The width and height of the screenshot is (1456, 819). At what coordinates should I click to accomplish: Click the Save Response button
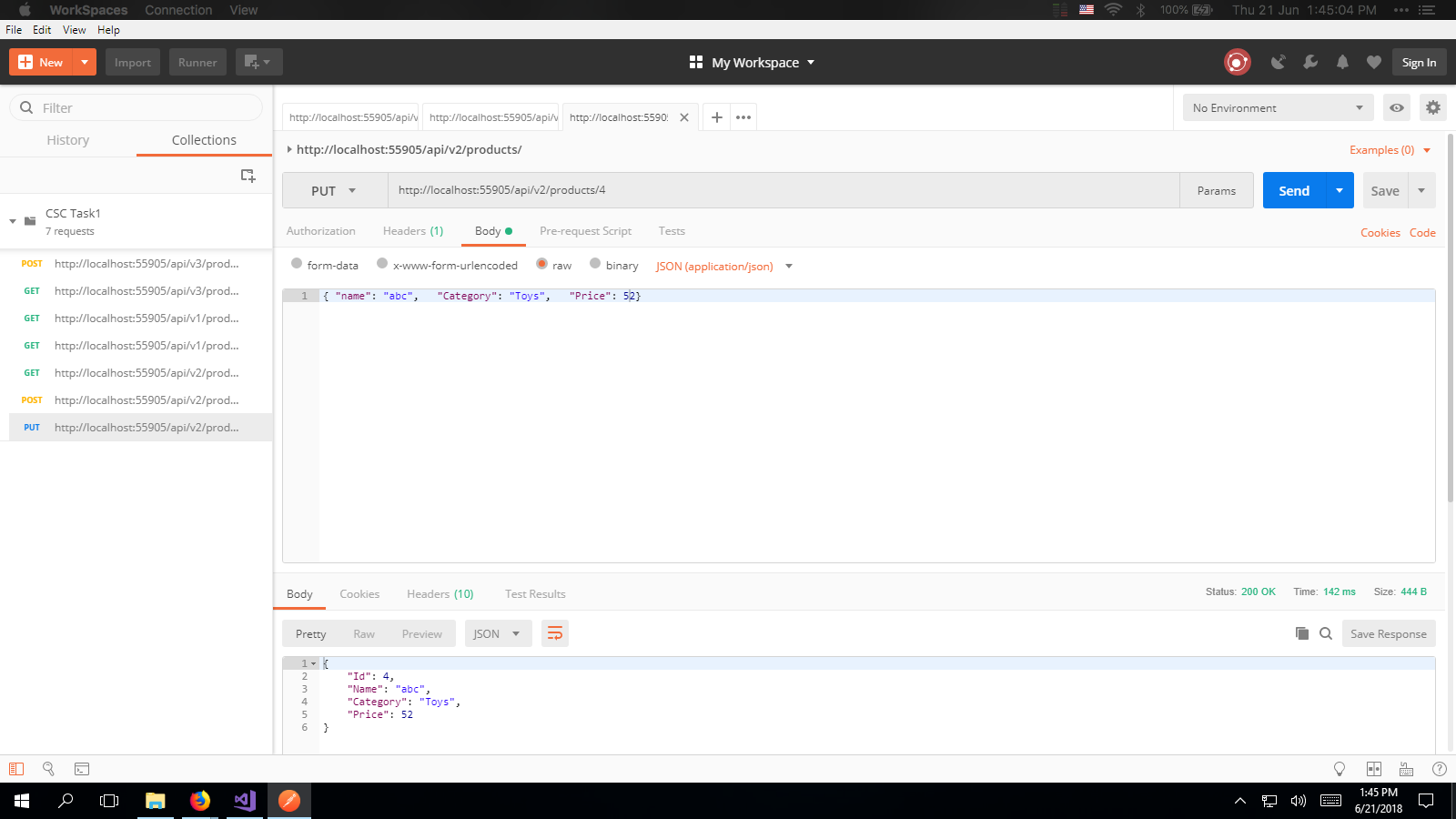point(1388,633)
